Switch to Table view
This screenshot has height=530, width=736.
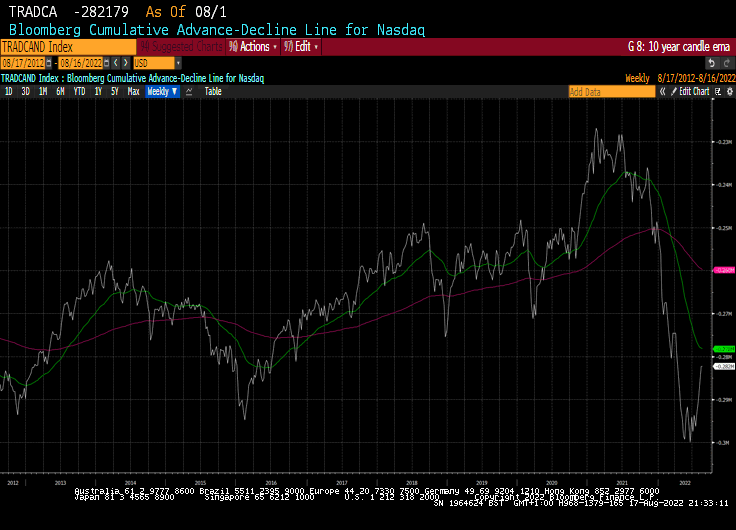tap(213, 92)
